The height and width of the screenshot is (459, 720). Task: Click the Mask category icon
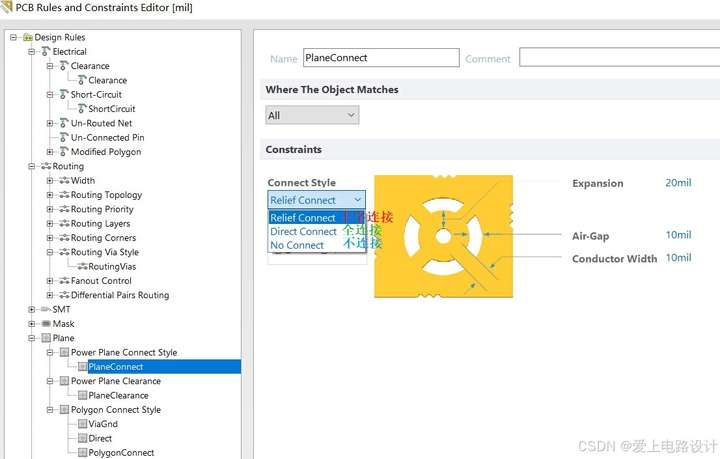[x=46, y=324]
